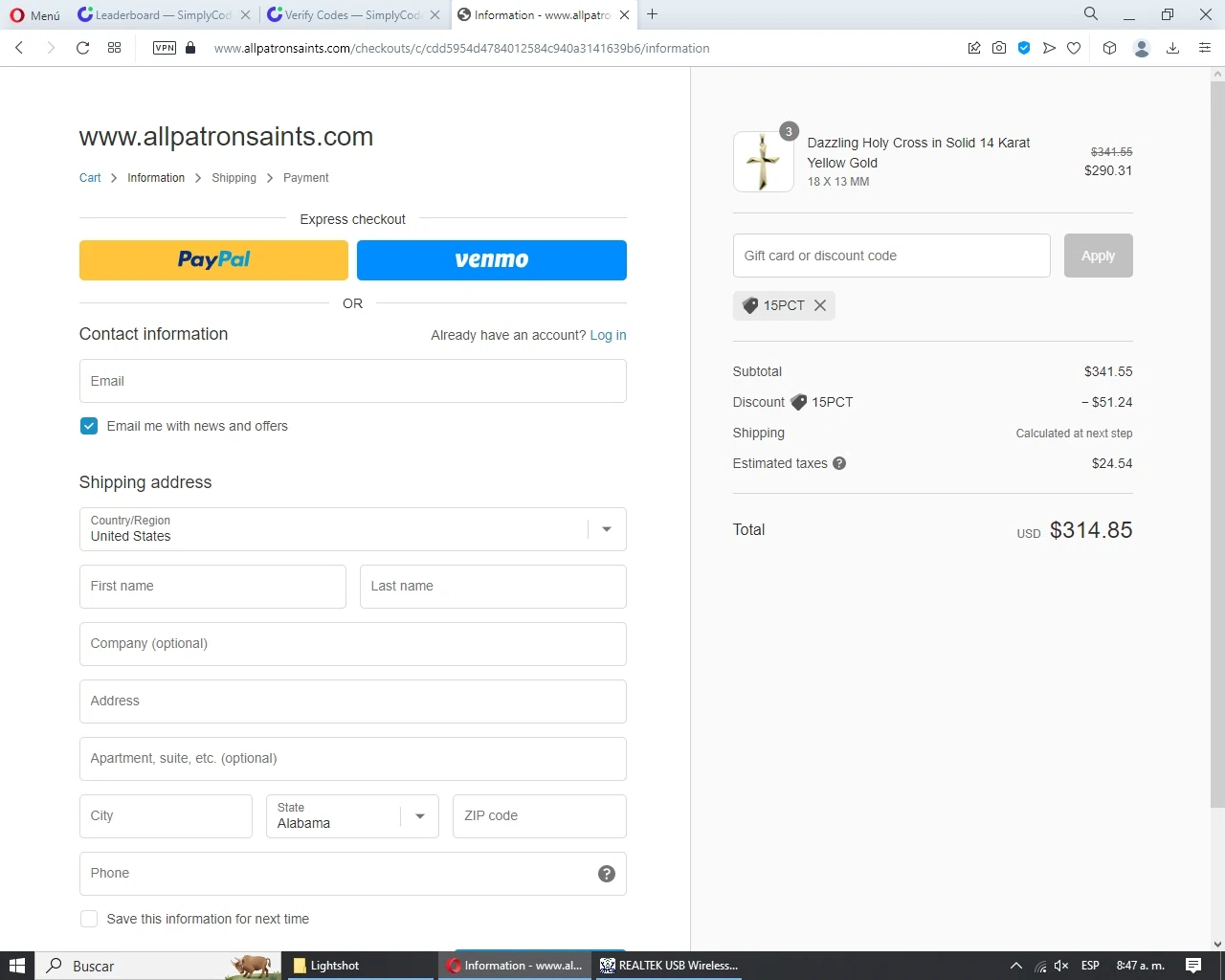Open a new browser tab
This screenshot has height=980, width=1225.
(x=653, y=14)
